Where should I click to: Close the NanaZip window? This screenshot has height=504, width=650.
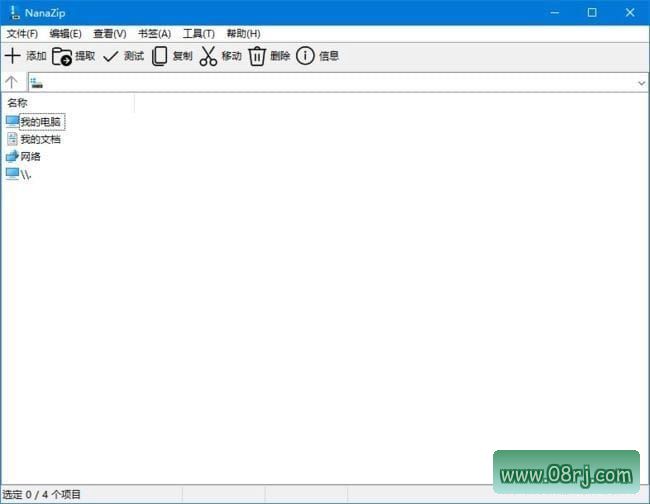(630, 12)
